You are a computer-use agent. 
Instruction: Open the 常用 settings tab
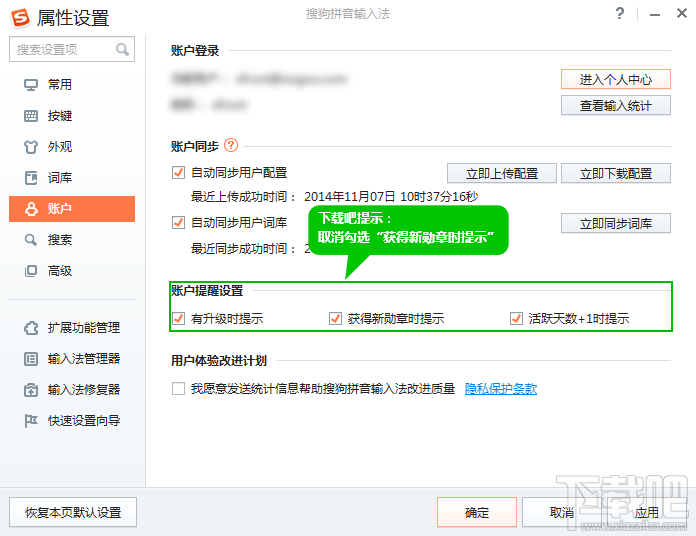pos(72,84)
